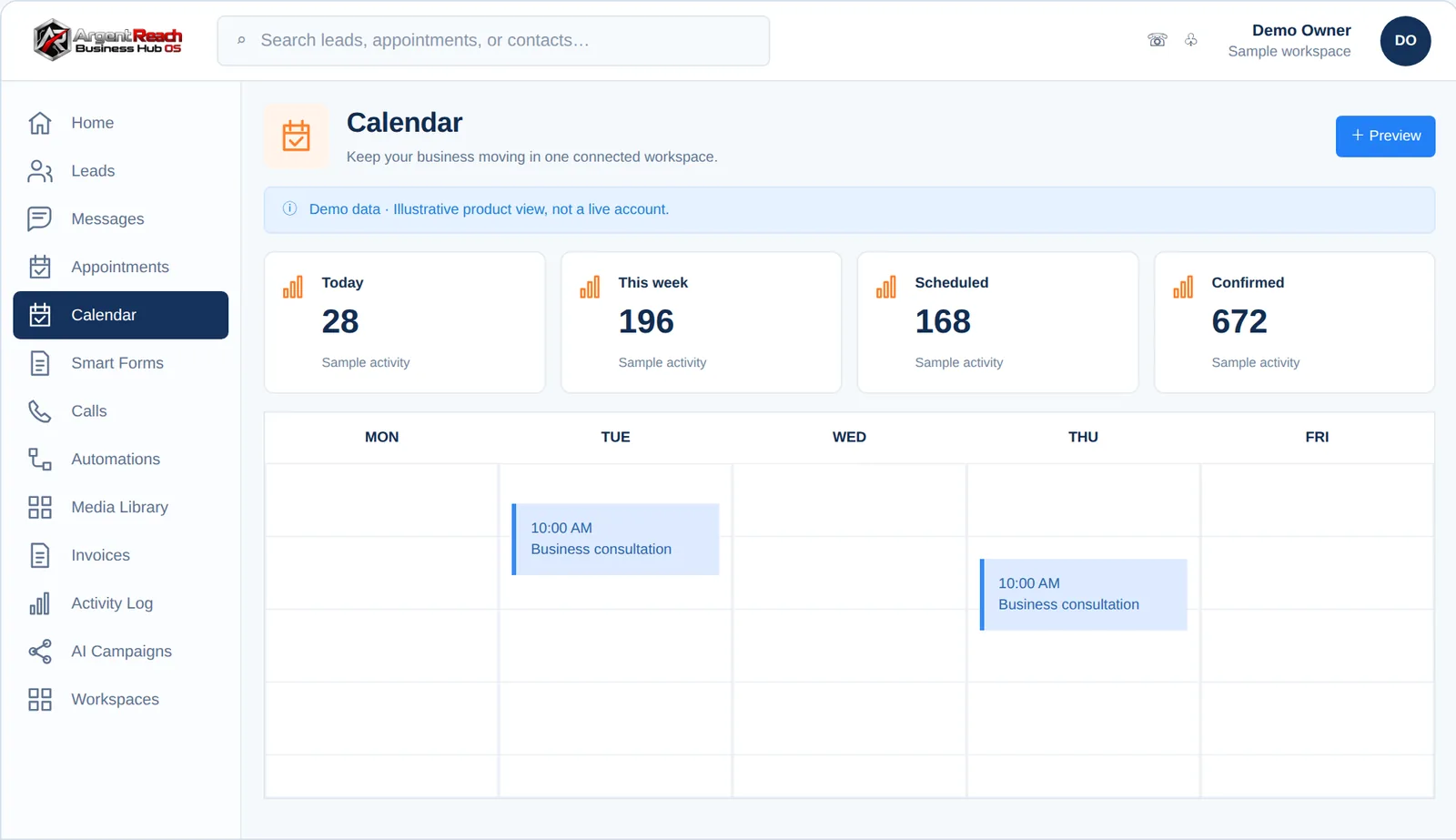Open Tuesday 10:00 AM Business consultation event

pos(615,539)
